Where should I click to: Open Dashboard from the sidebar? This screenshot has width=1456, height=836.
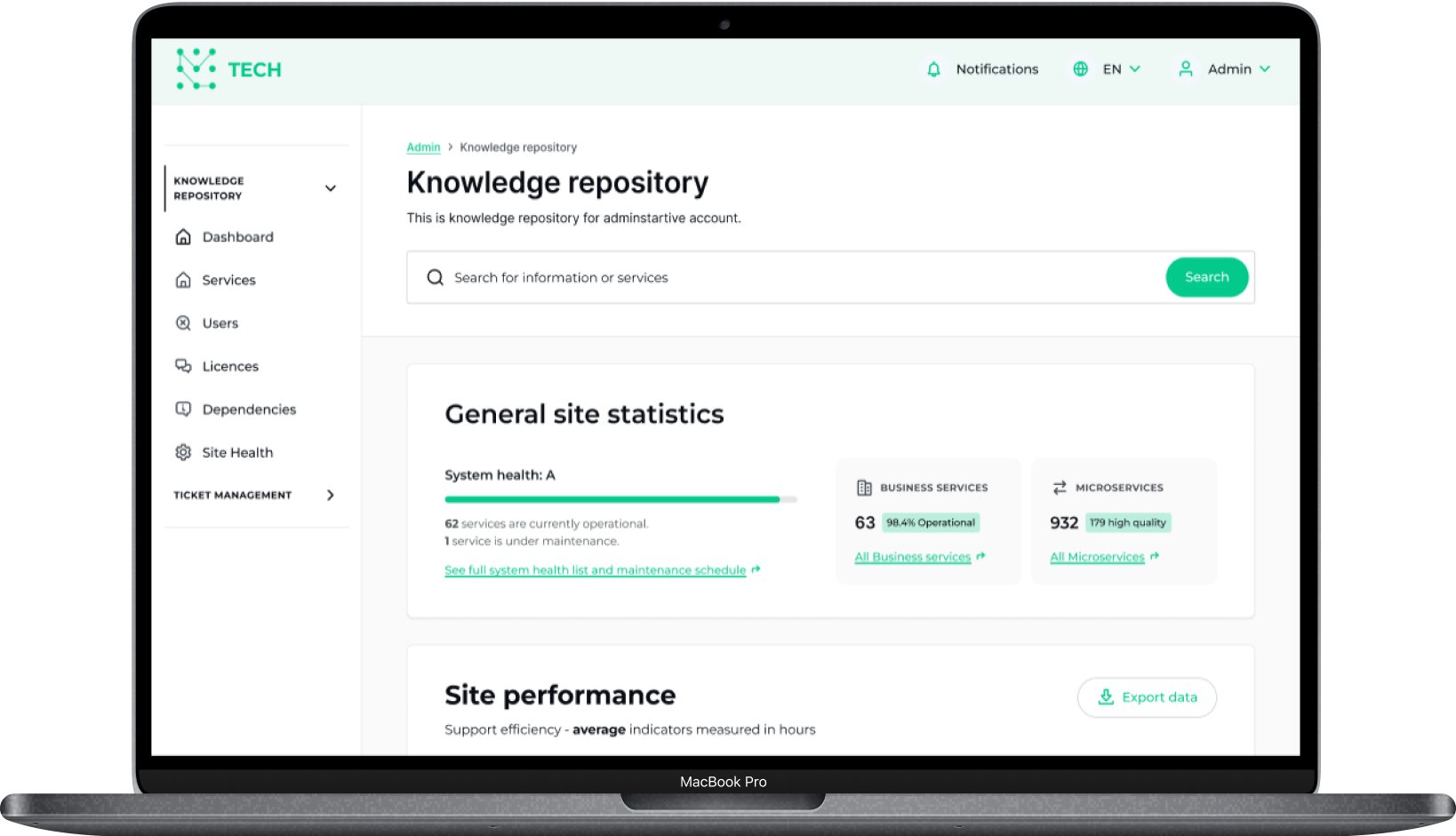(237, 237)
